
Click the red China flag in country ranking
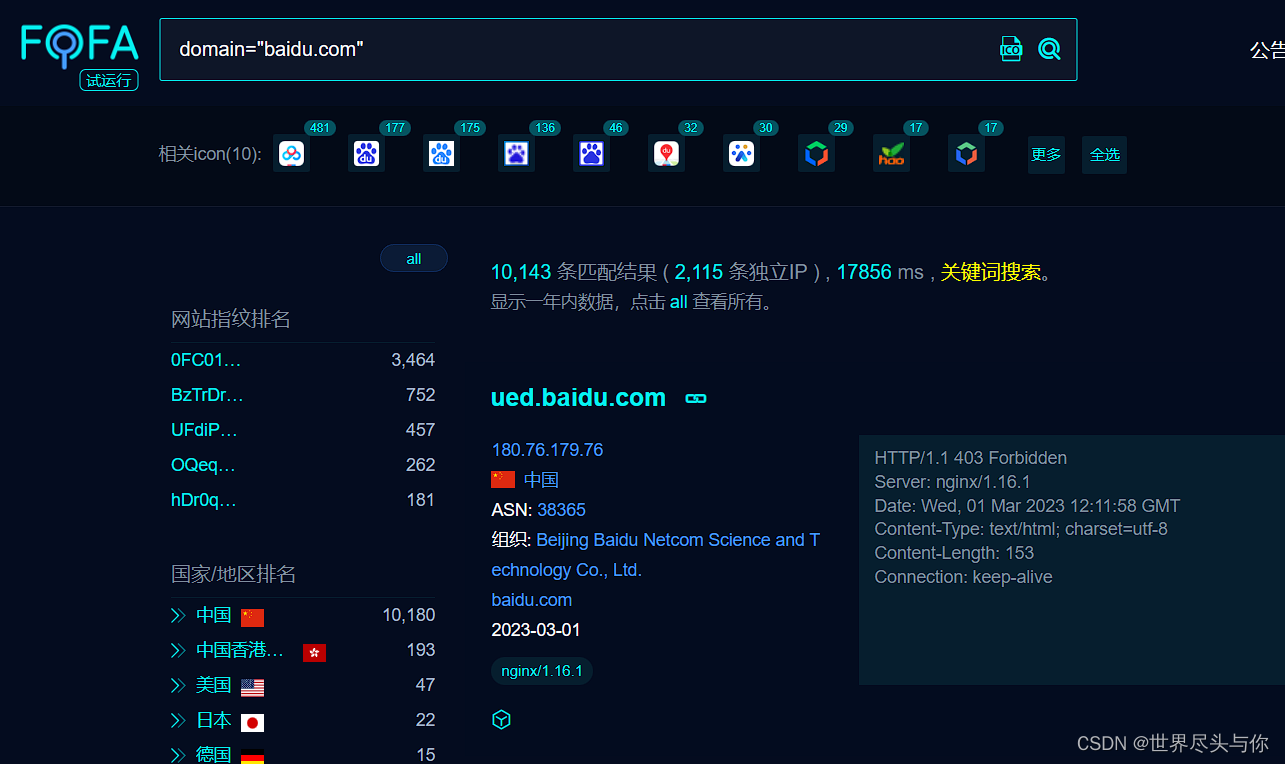click(252, 617)
